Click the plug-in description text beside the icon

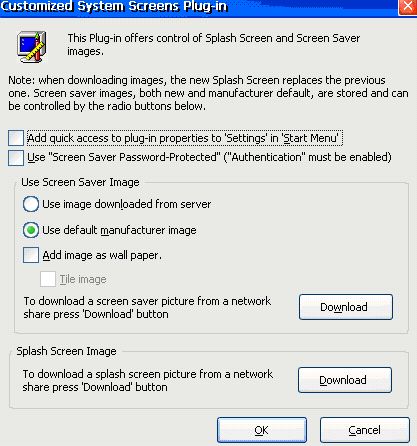[213, 45]
